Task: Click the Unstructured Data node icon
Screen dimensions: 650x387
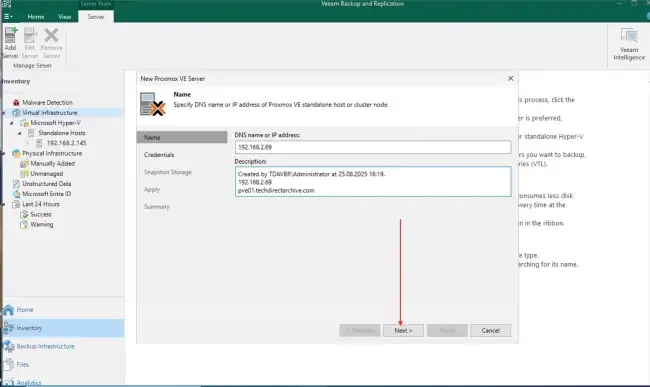Action: pyautogui.click(x=16, y=184)
